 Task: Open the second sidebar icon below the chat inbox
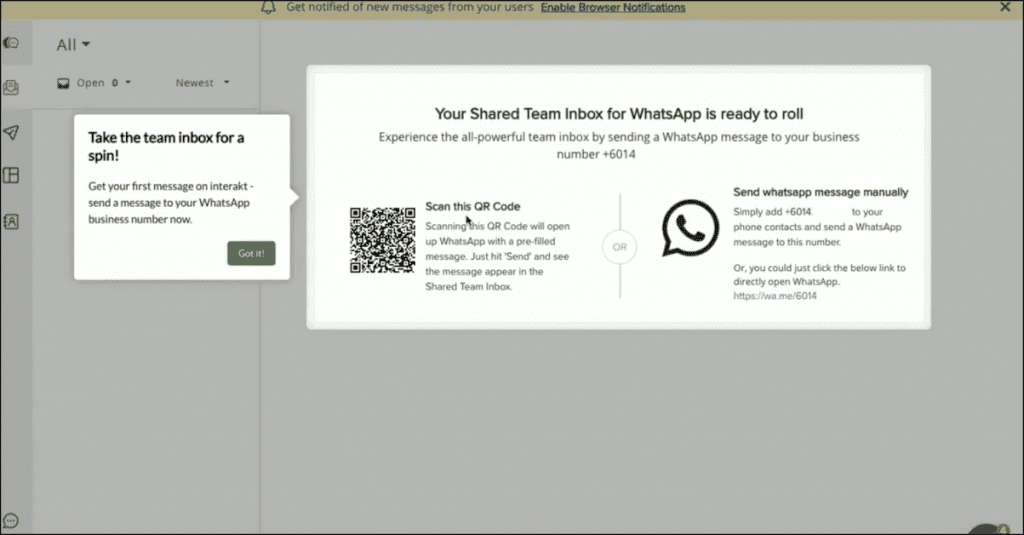click(x=11, y=88)
